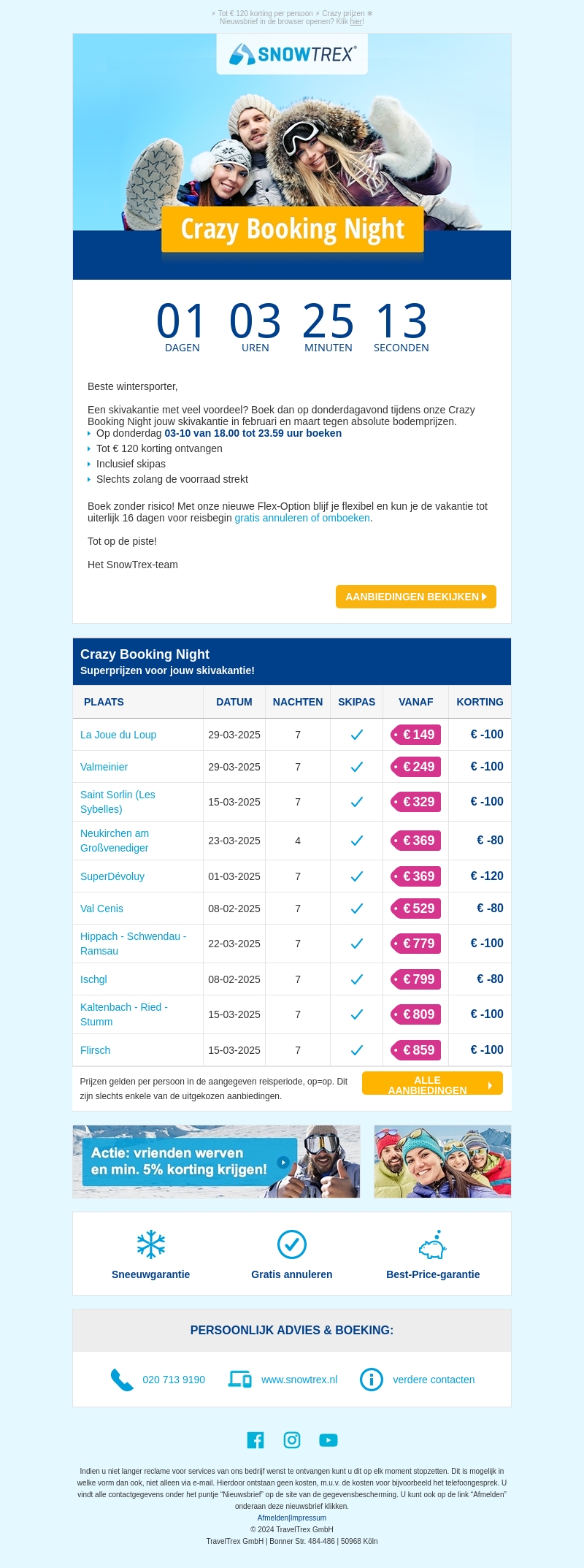This screenshot has height=1568, width=584.
Task: Click the Facebook icon in footer
Action: (255, 1439)
